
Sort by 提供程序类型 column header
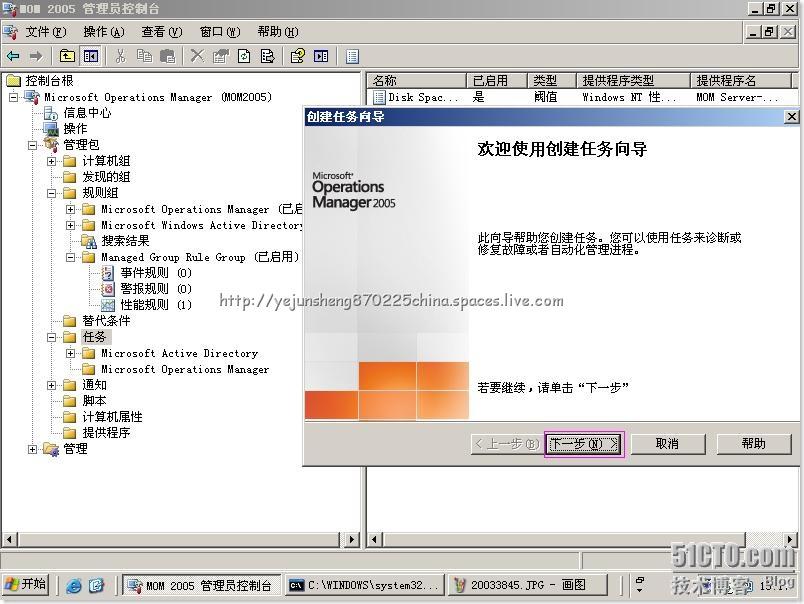633,80
